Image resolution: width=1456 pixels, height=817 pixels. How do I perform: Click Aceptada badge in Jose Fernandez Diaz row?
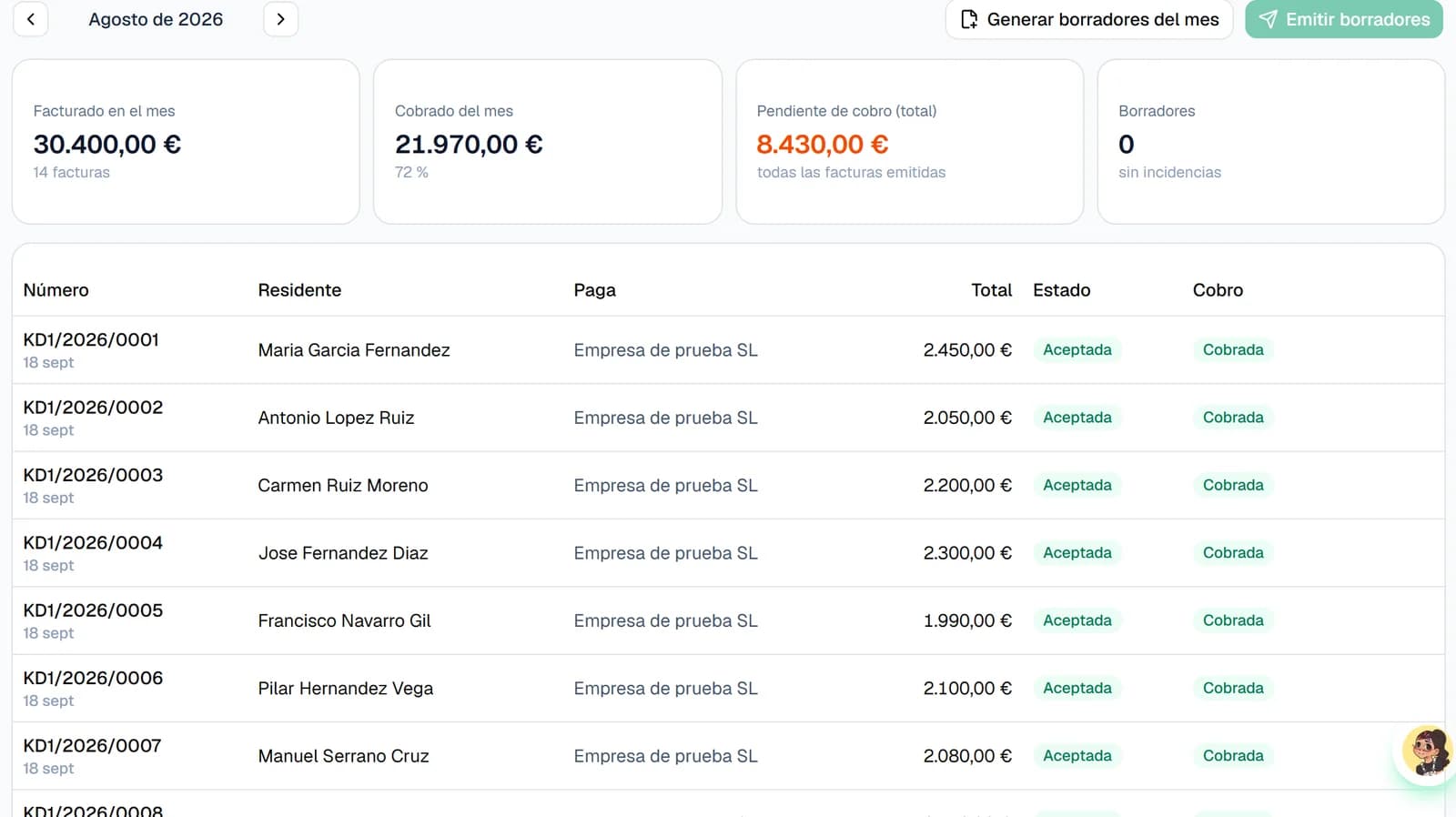pos(1077,553)
